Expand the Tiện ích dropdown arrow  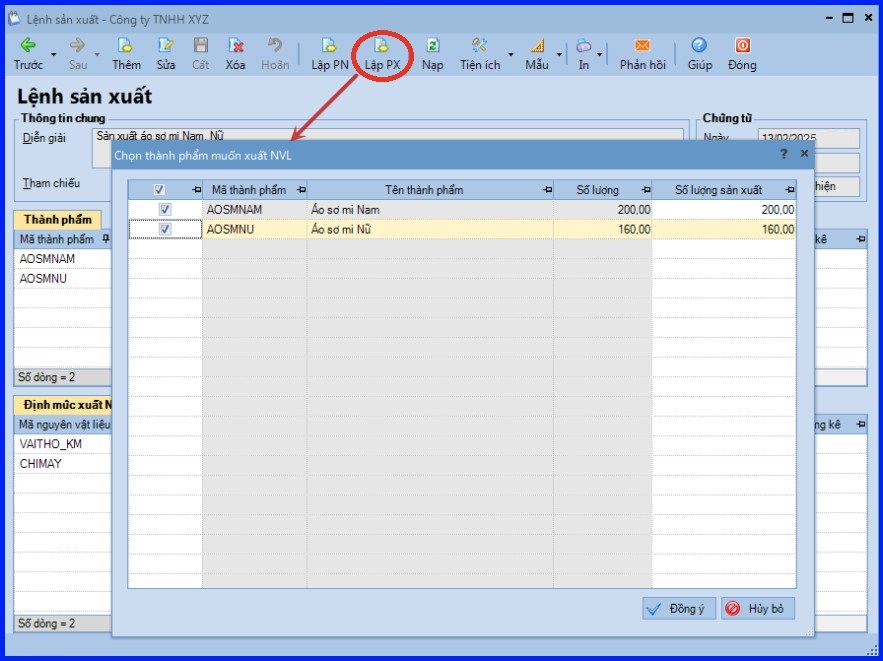pyautogui.click(x=511, y=54)
